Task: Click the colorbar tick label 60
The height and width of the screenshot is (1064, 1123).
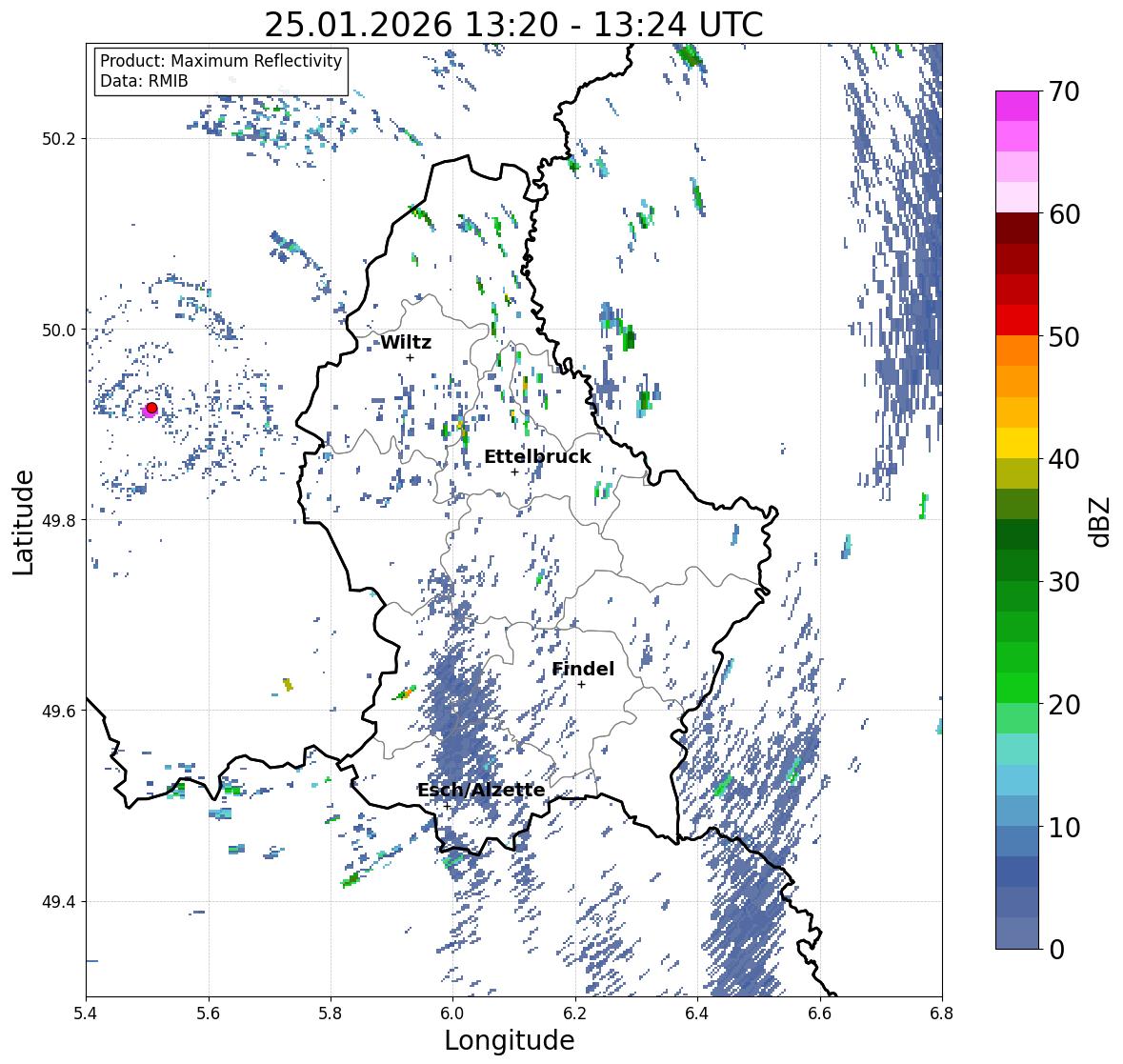Action: click(x=1064, y=214)
